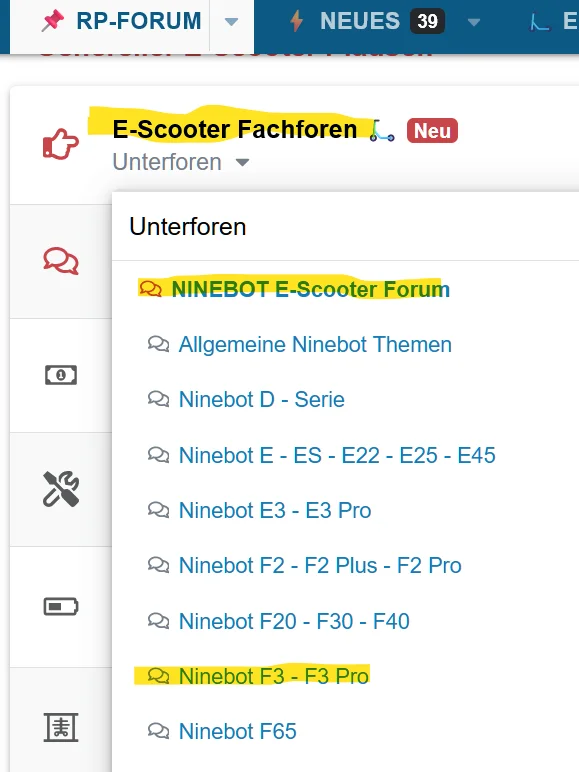The image size is (579, 772).
Task: Open Ninebot F2 - F2 Plus - F2 Pro
Action: pos(320,565)
